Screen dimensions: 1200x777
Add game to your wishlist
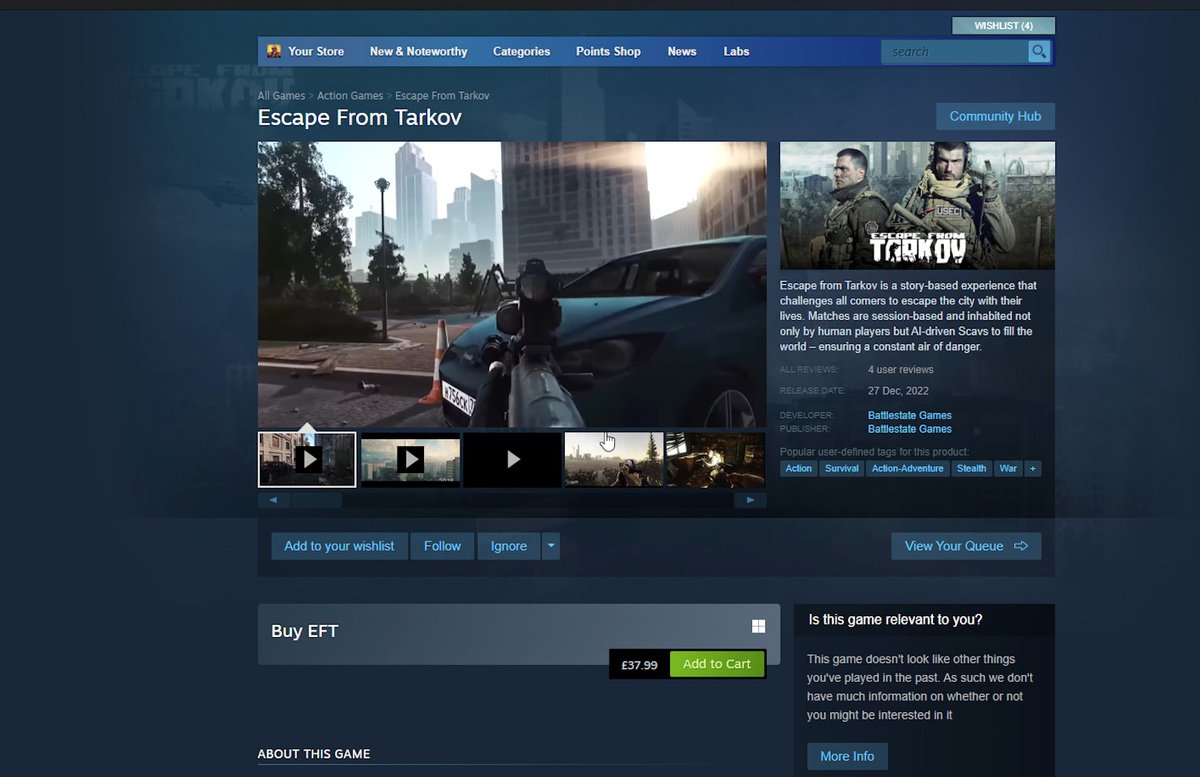point(339,546)
